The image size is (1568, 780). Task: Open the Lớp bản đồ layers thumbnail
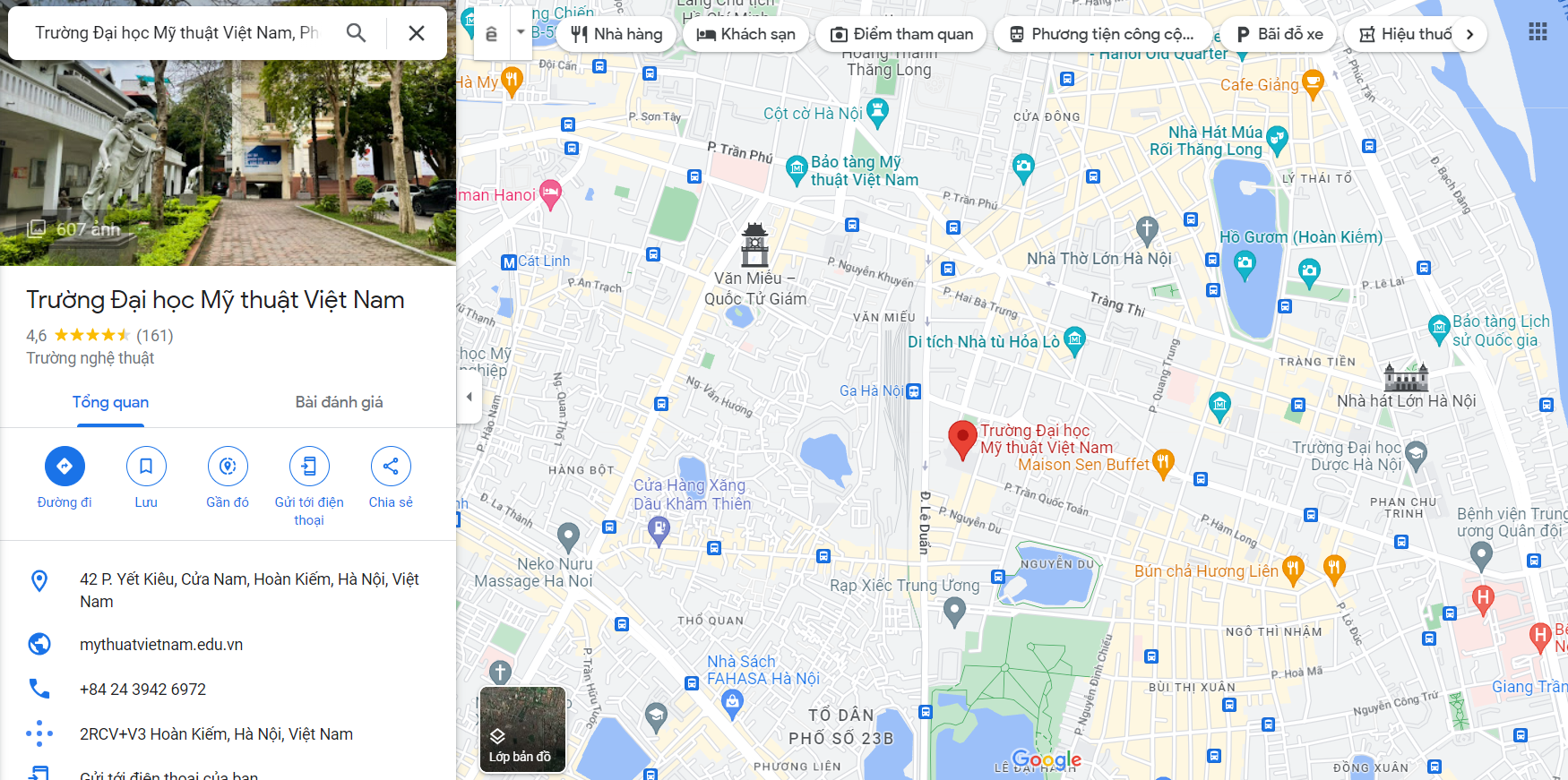tap(522, 729)
